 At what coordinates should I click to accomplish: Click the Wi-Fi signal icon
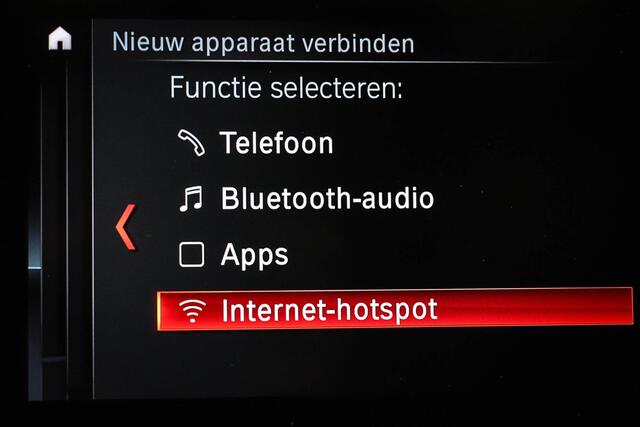pyautogui.click(x=192, y=311)
